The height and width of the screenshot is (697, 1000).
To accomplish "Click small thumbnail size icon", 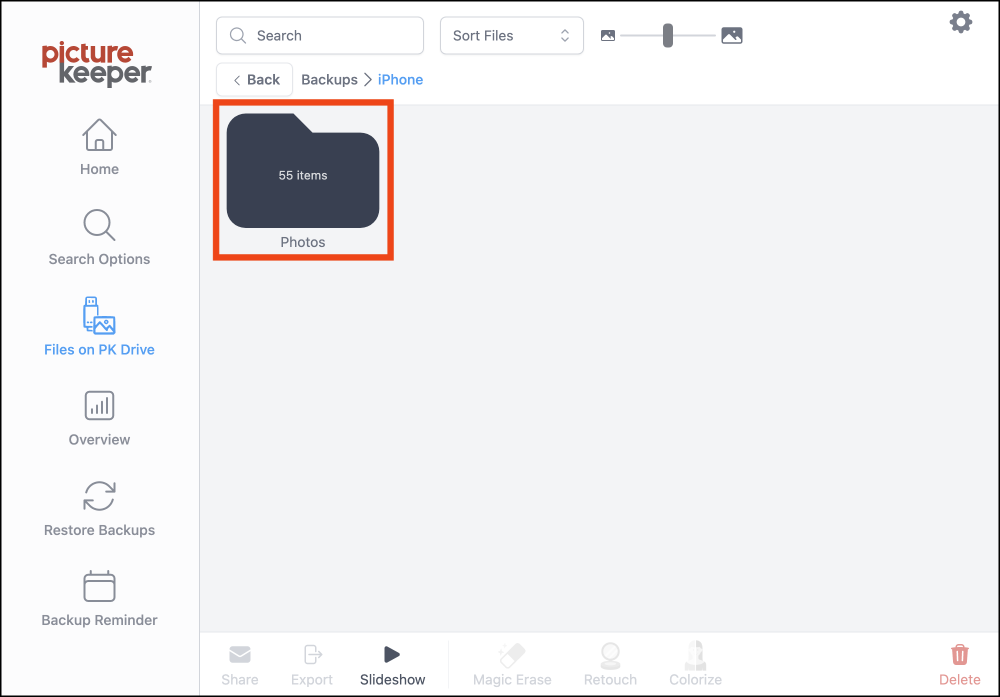I will (608, 36).
